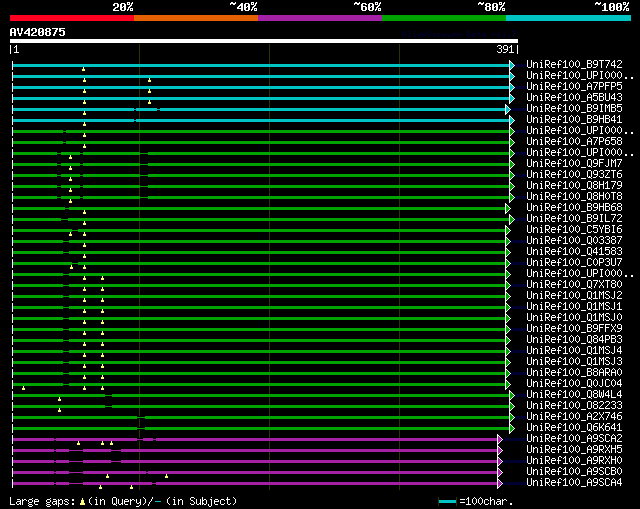Screen dimensions: 640x509
Task: Click the arrowhead ending the Q6K641 alignment
Action: coord(512,429)
